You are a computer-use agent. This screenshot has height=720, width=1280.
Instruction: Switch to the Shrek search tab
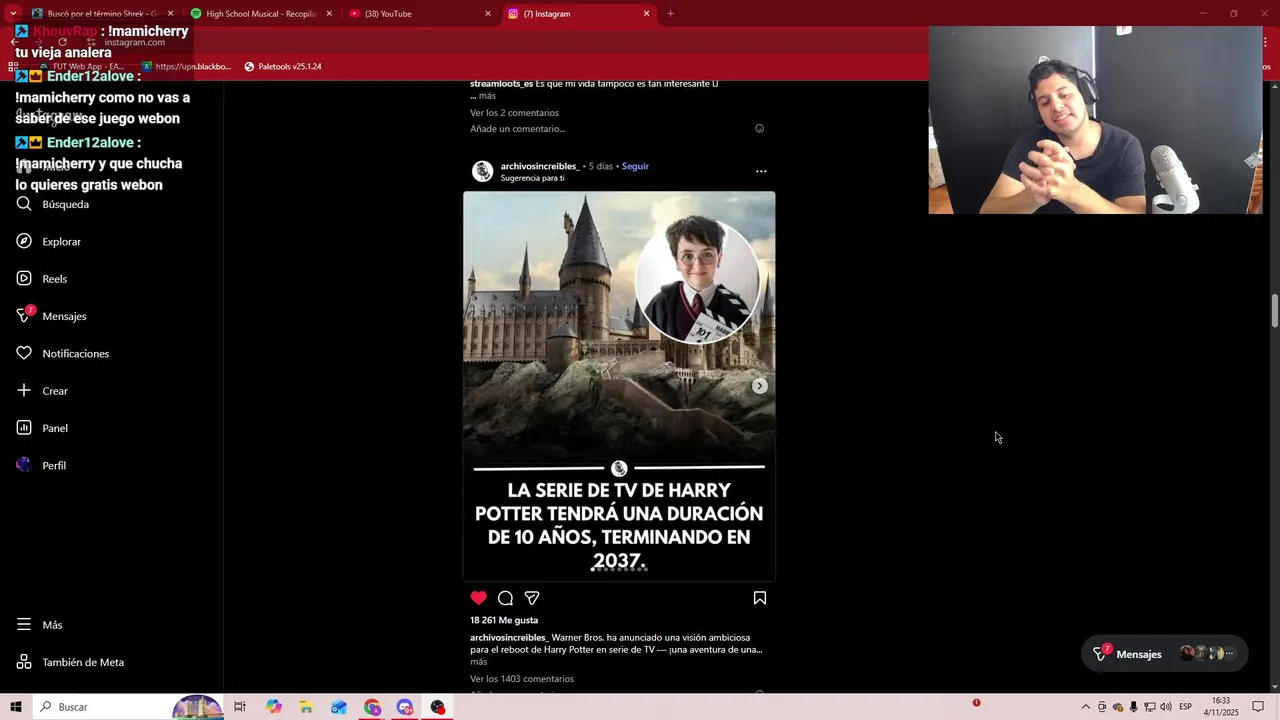(x=100, y=14)
